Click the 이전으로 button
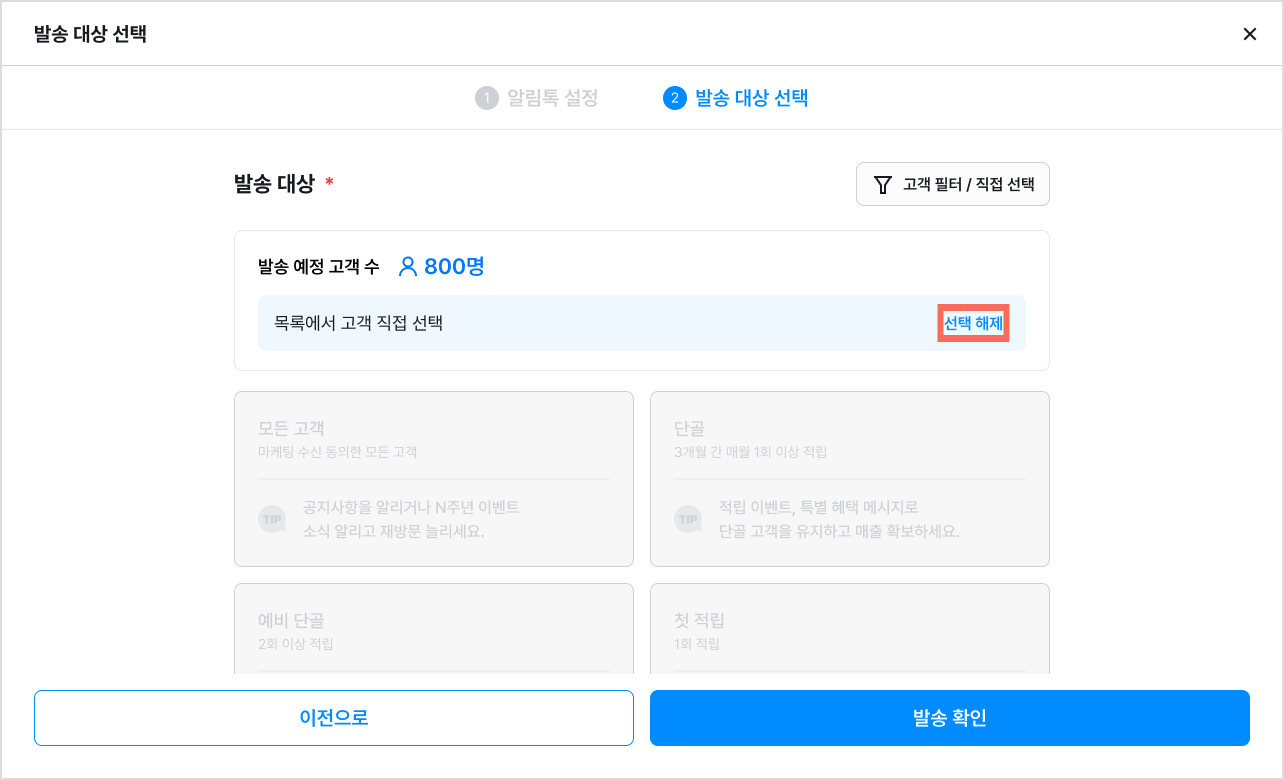The width and height of the screenshot is (1284, 780). [334, 718]
